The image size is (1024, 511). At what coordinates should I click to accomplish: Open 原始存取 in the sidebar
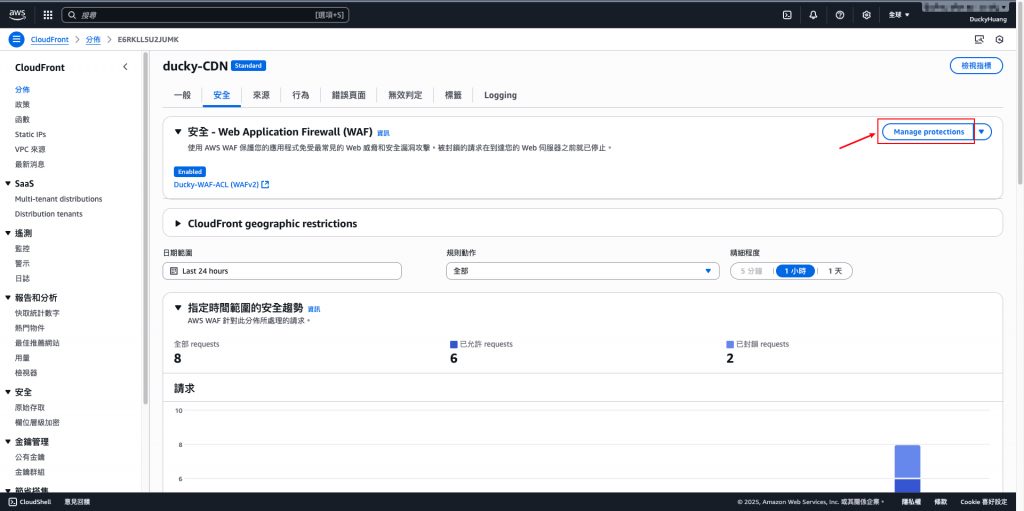click(30, 408)
